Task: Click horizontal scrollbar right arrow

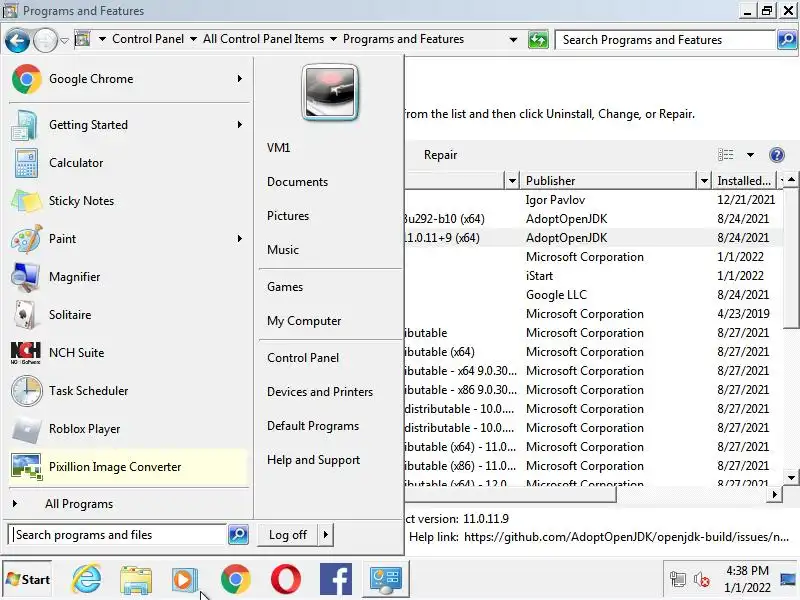Action: [x=775, y=494]
